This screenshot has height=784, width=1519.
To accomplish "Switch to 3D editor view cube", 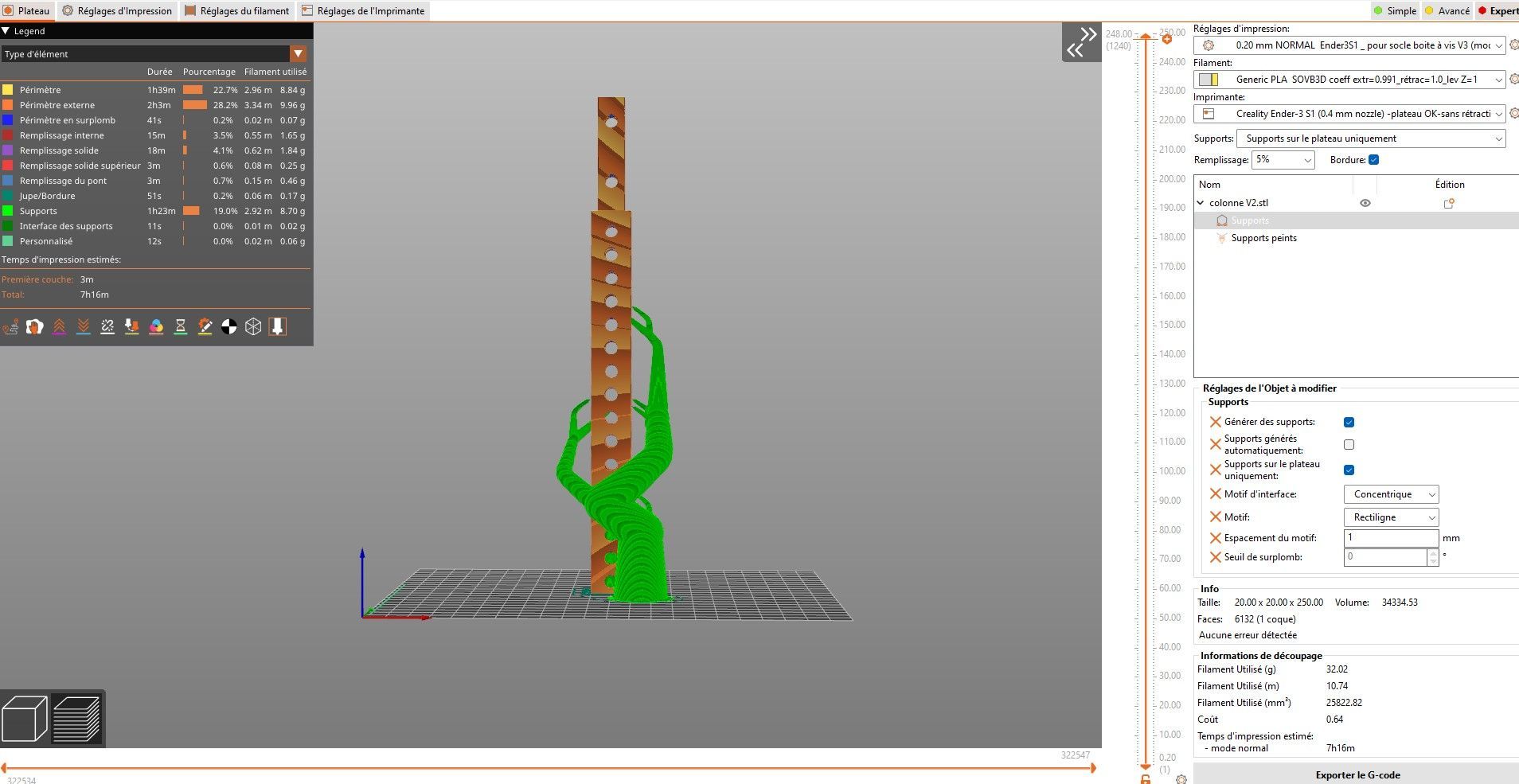I will pos(25,719).
